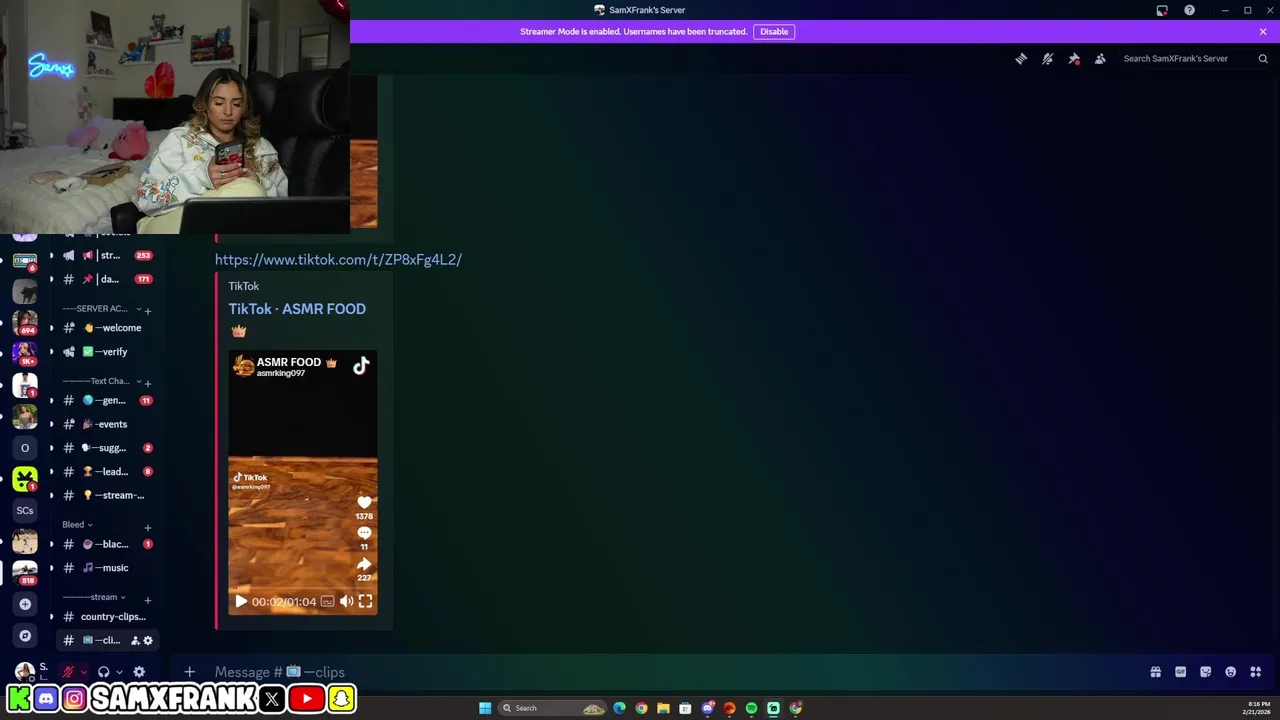
Task: Toggle headphones deafen in user panel
Action: (103, 672)
